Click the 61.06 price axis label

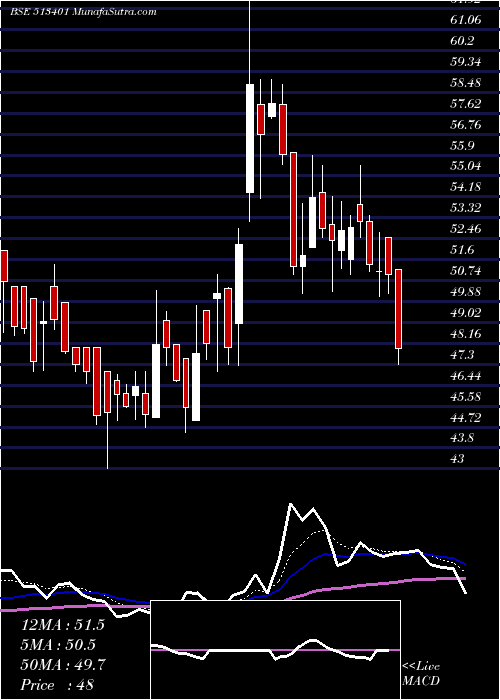pyautogui.click(x=466, y=20)
